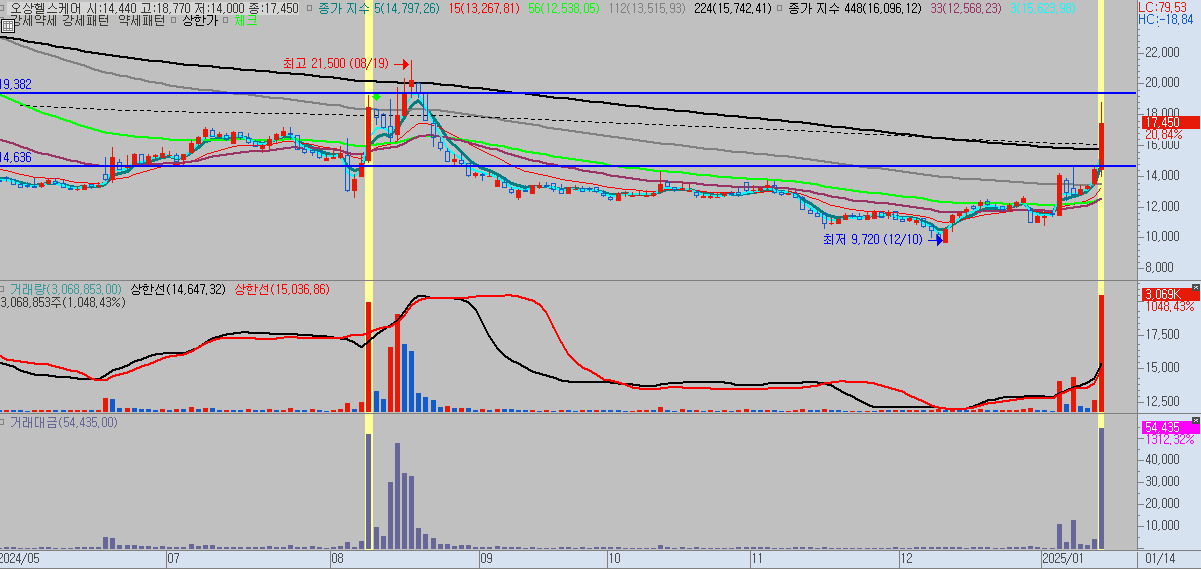Select 거래대금(54,435,00) indicator label
Viewport: 1201px width, 569px height.
pyautogui.click(x=64, y=422)
